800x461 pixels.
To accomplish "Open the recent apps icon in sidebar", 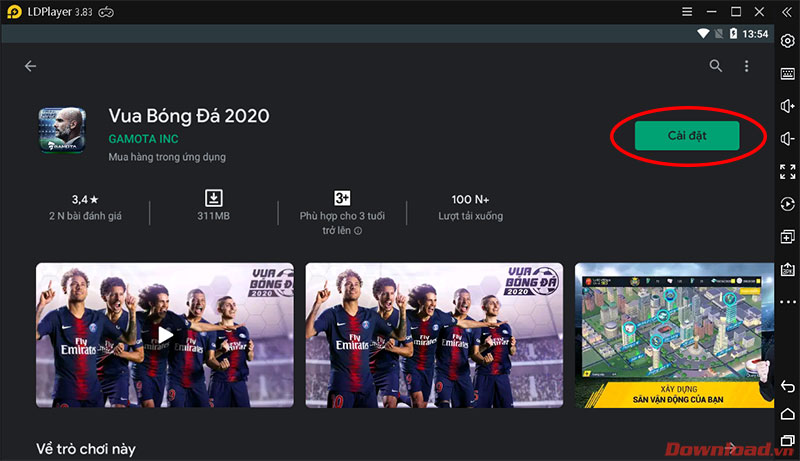I will [787, 440].
